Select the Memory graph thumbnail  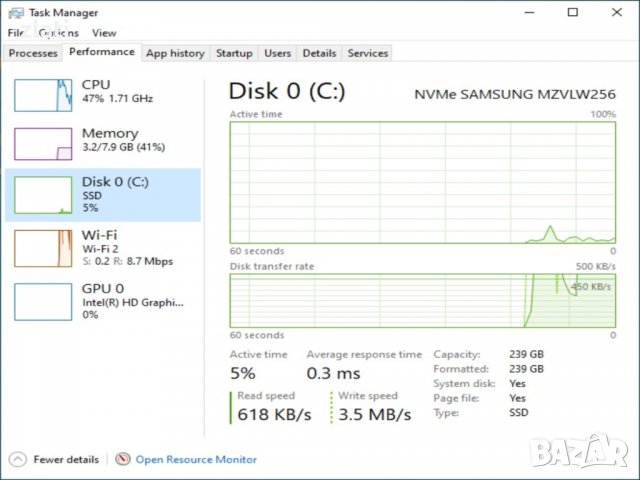(43, 143)
